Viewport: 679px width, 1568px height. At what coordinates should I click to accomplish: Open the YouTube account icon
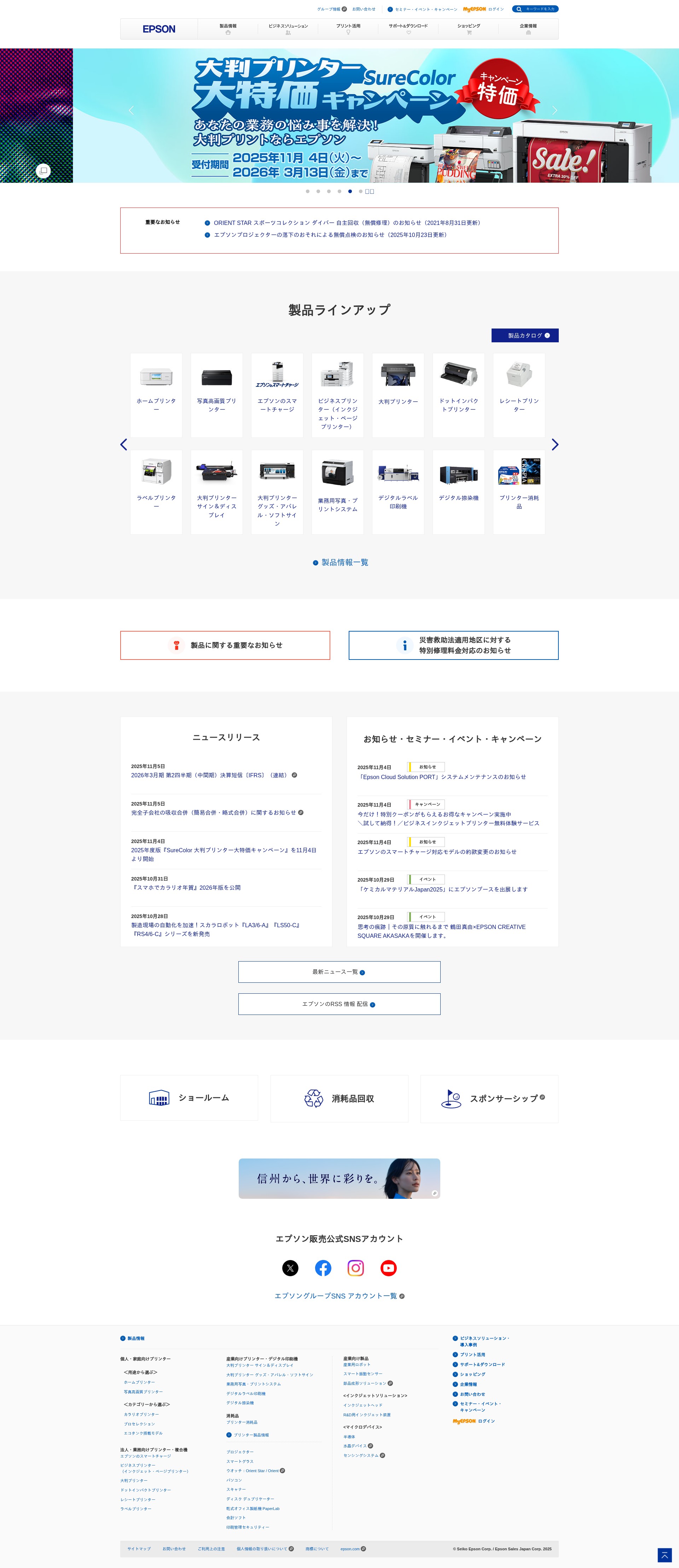(x=389, y=1268)
